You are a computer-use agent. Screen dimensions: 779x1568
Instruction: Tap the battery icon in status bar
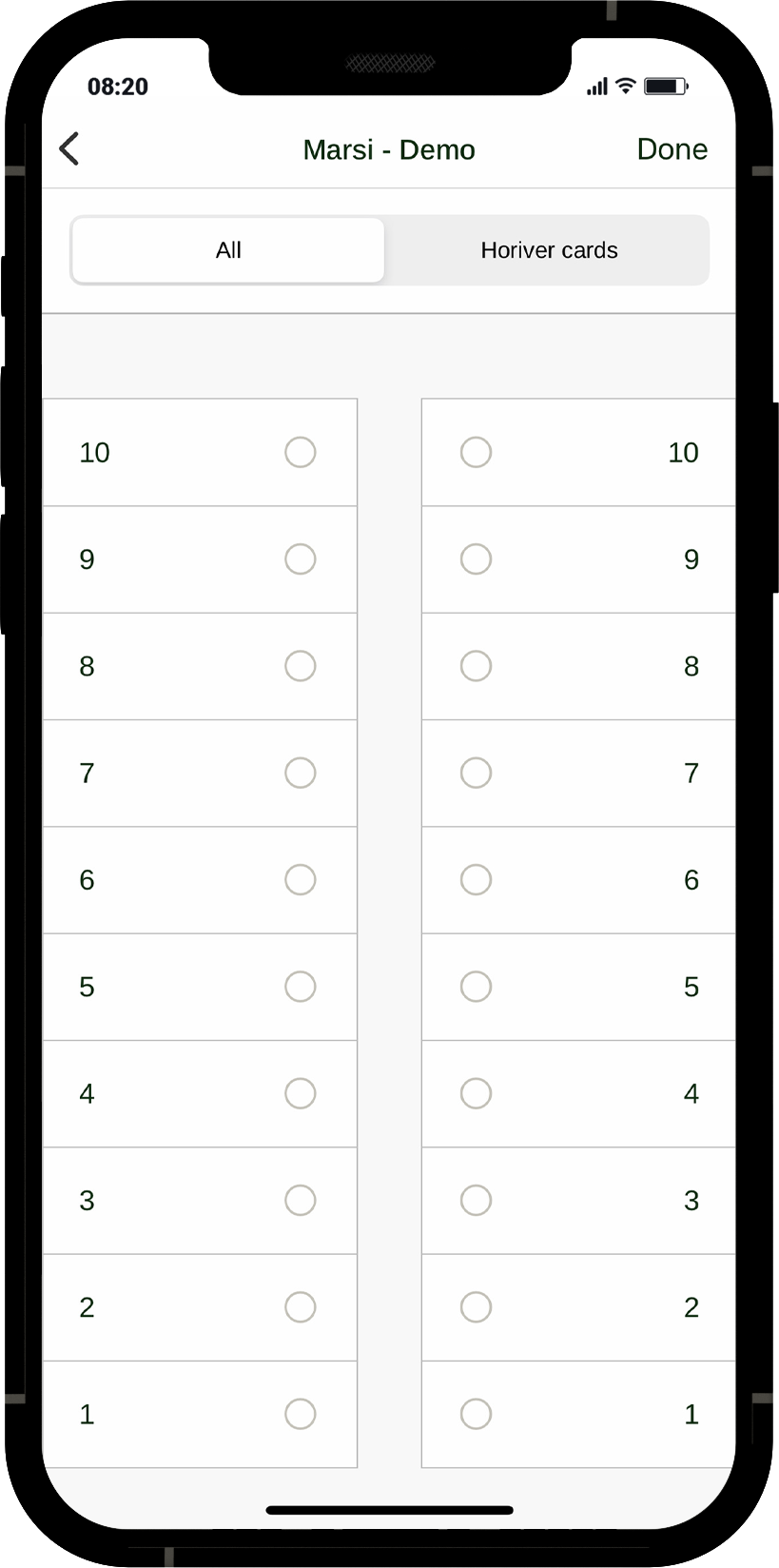pyautogui.click(x=665, y=87)
